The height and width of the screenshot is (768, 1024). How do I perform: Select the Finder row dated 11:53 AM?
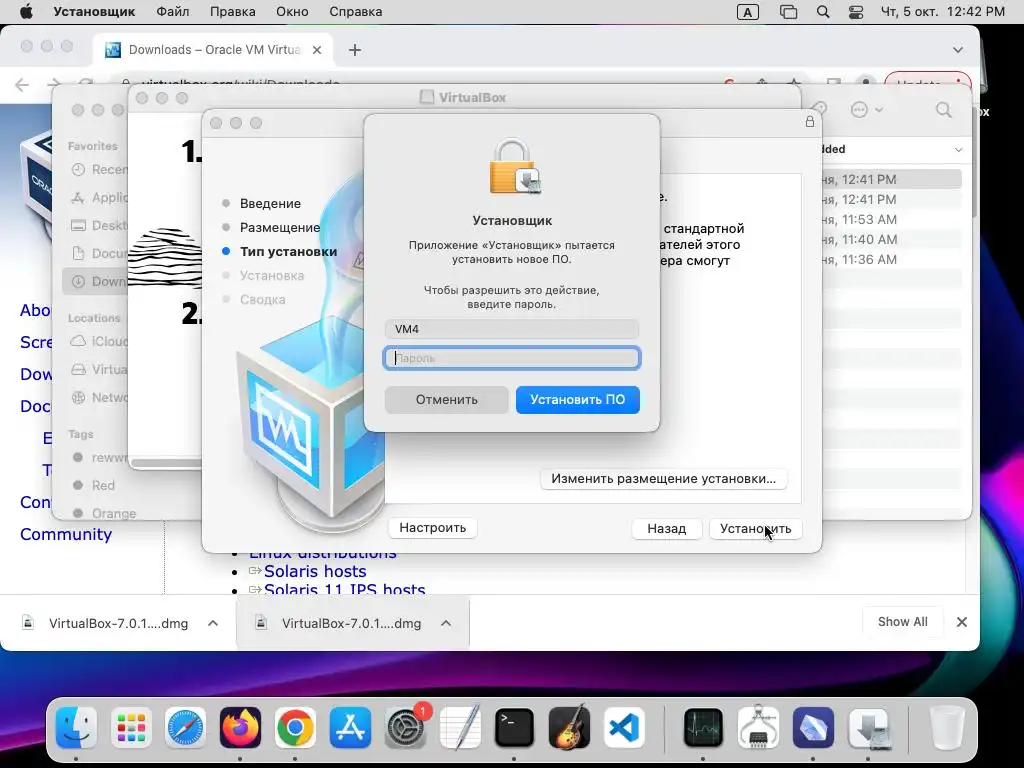(x=891, y=219)
